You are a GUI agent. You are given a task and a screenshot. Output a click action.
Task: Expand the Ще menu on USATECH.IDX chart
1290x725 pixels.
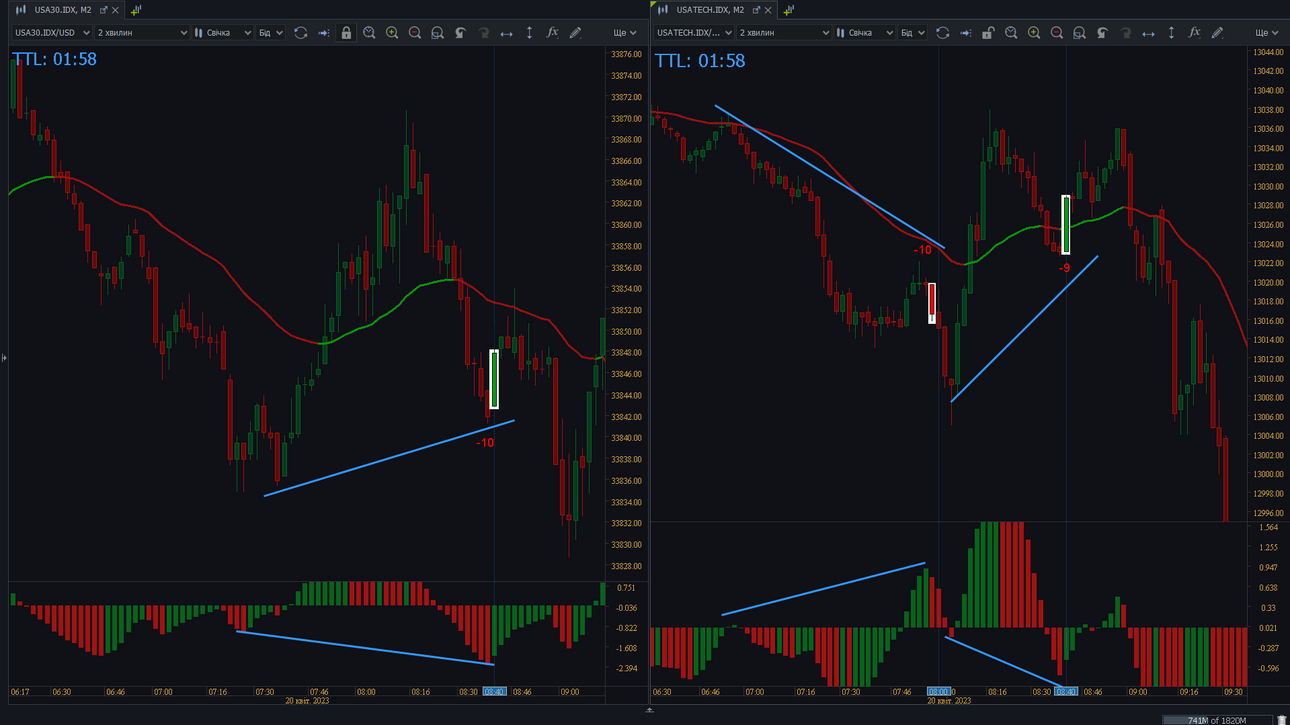(x=1266, y=33)
